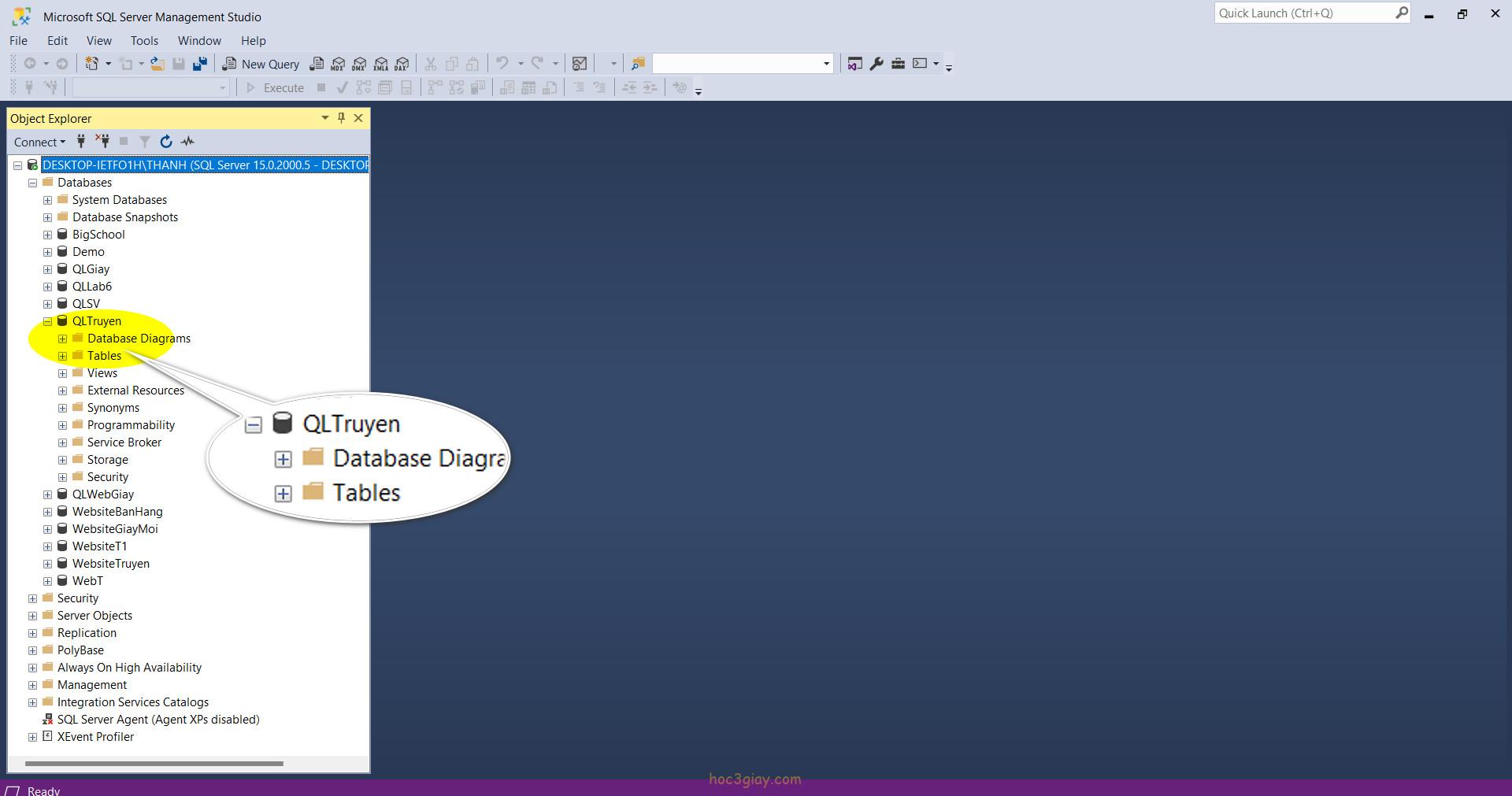Pin the Object Explorer panel with auto-hide
The image size is (1512, 796).
point(341,118)
